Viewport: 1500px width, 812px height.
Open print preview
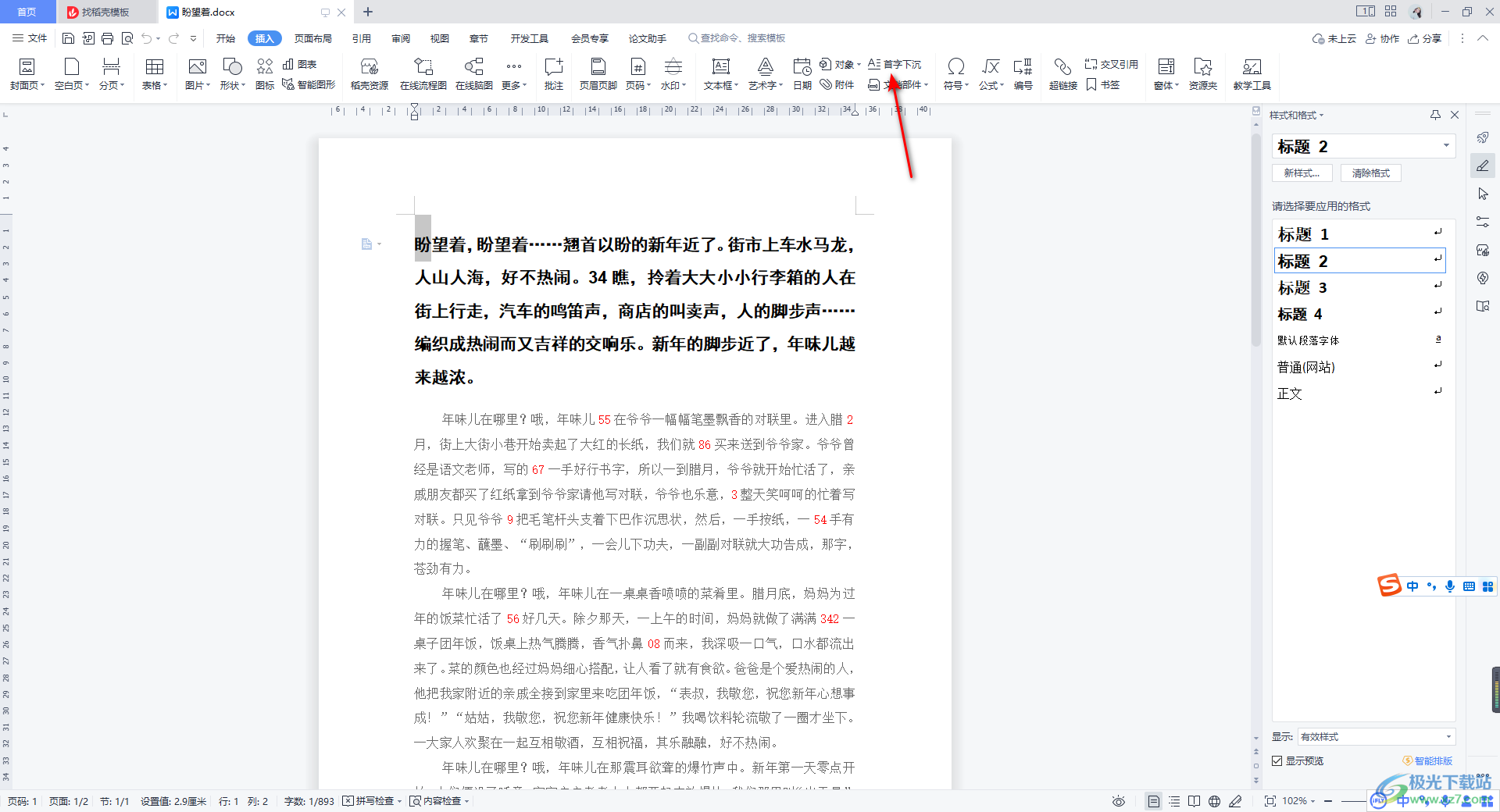pyautogui.click(x=127, y=38)
